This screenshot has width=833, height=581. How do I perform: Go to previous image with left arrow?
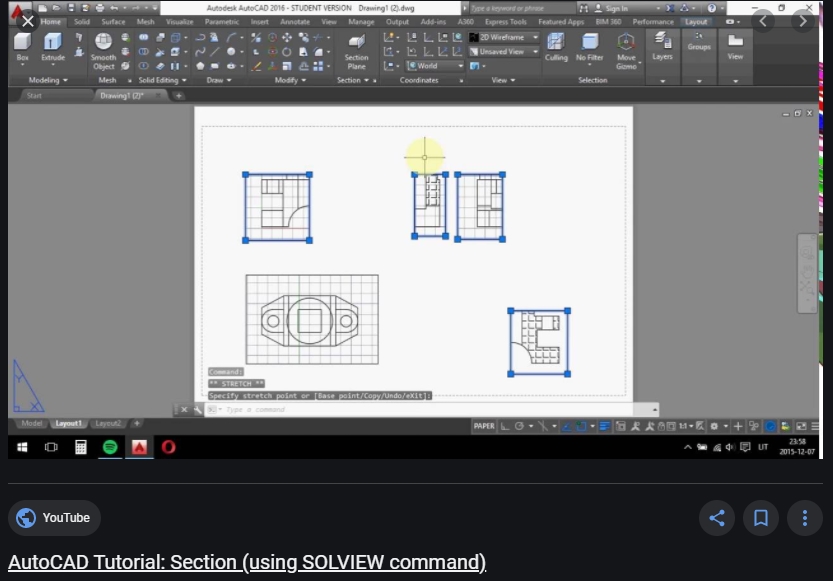point(763,21)
